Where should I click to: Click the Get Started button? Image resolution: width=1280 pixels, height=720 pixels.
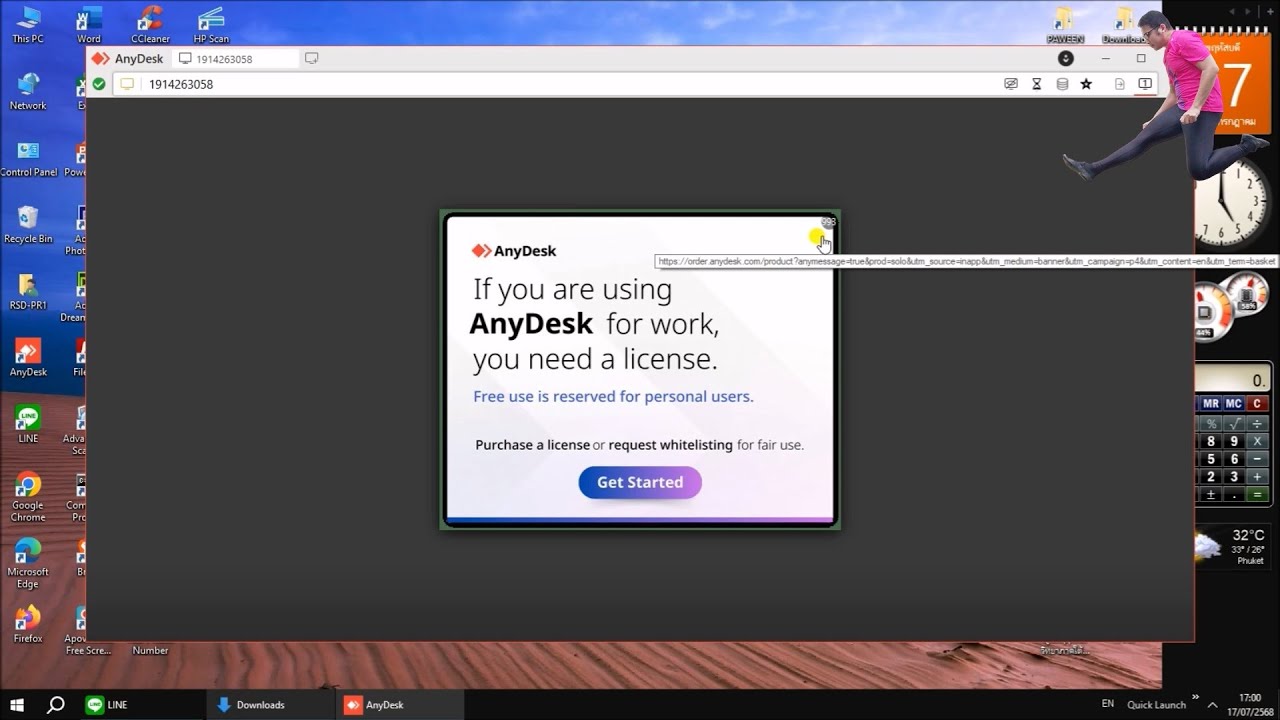[x=640, y=482]
